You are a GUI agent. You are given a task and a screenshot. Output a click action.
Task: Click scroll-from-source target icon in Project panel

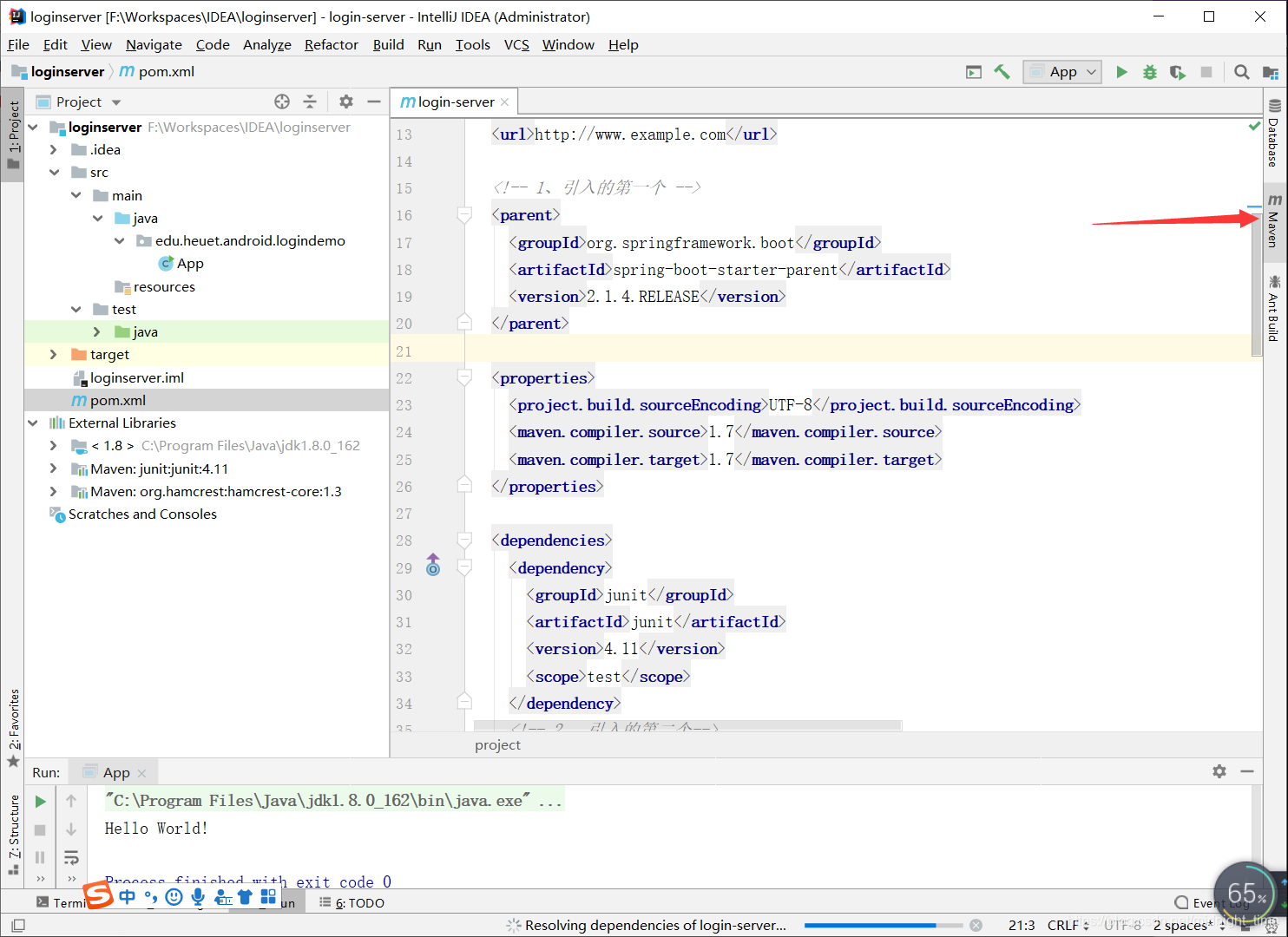282,102
